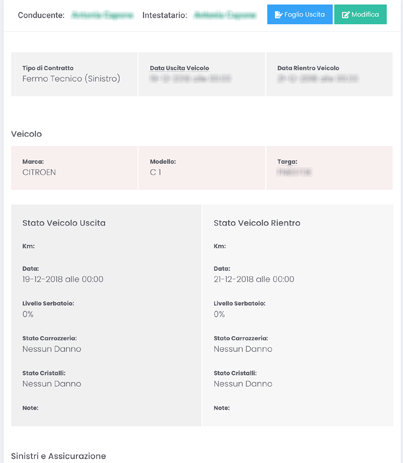
Task: Click Stato Cristalli Nessun Danno under Uscita
Action: pos(52,384)
